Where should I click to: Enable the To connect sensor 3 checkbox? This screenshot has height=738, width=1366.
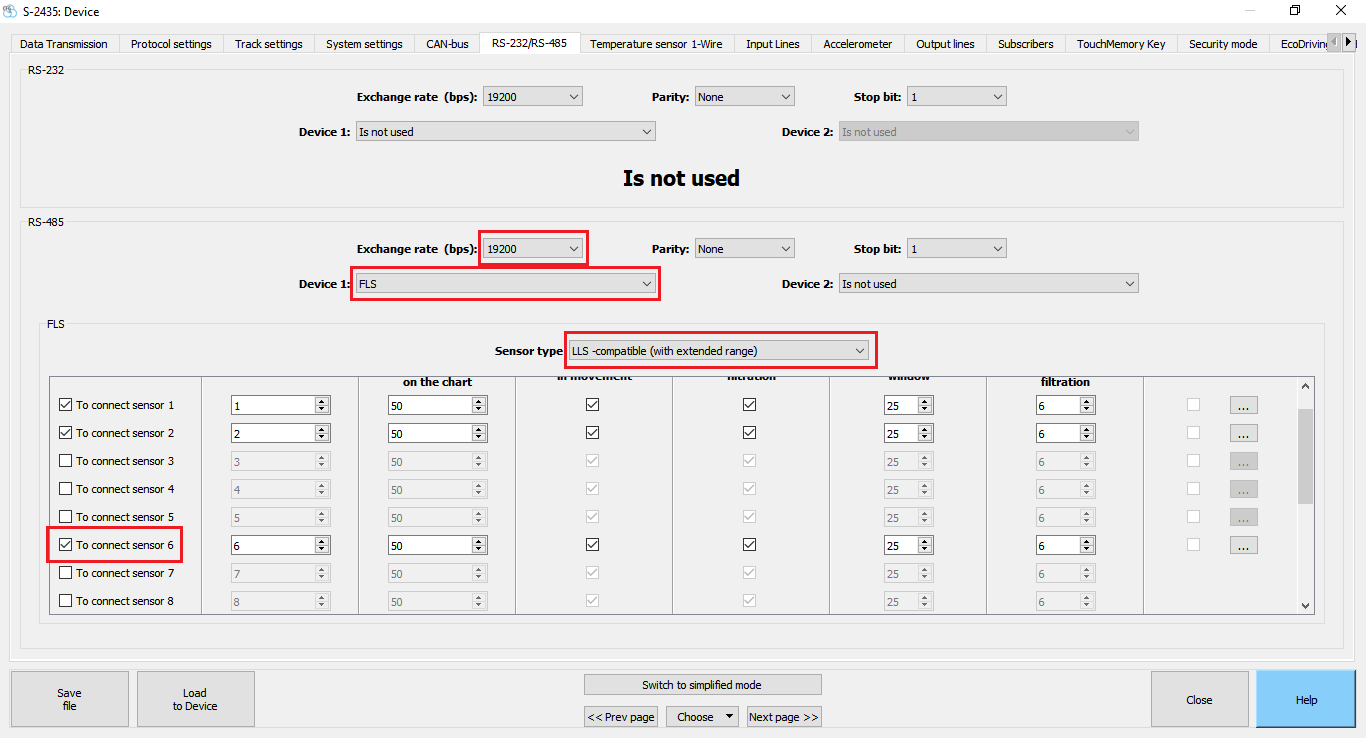pyautogui.click(x=66, y=461)
